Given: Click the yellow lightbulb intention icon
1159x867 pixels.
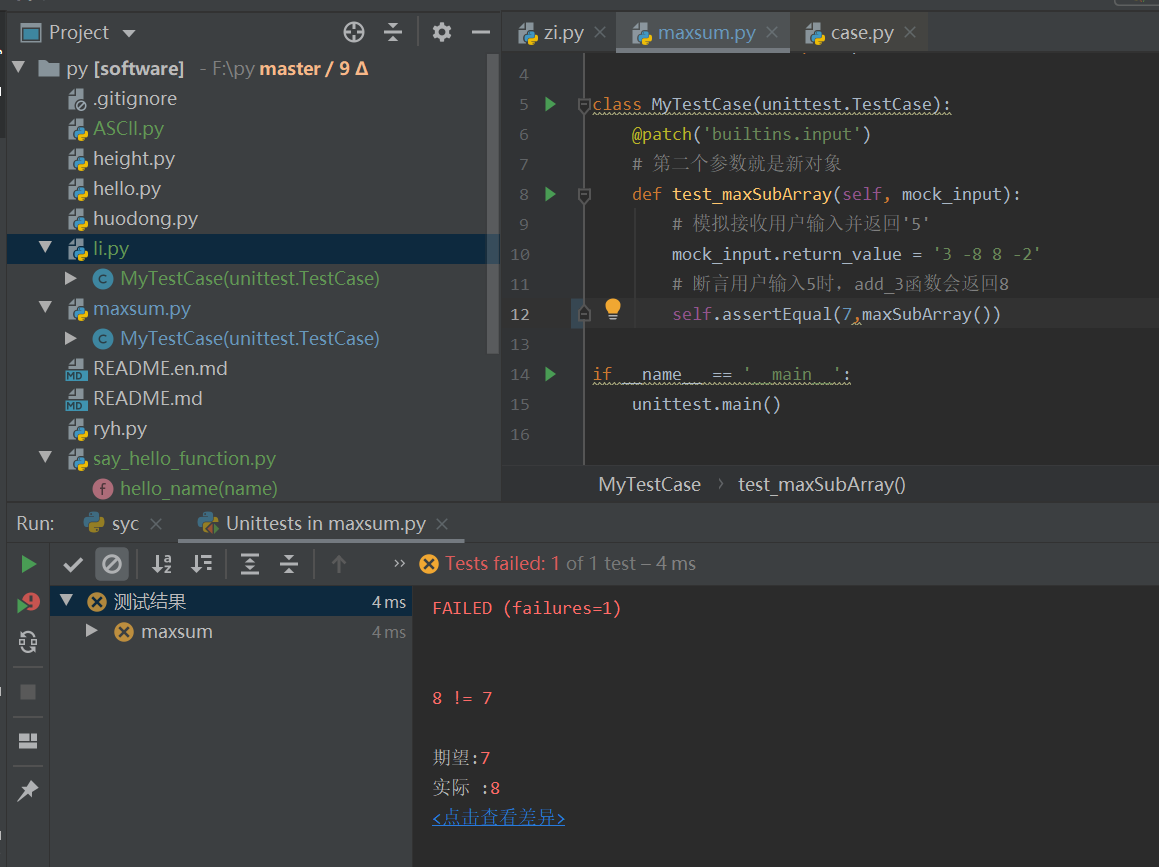Looking at the screenshot, I should point(613,309).
